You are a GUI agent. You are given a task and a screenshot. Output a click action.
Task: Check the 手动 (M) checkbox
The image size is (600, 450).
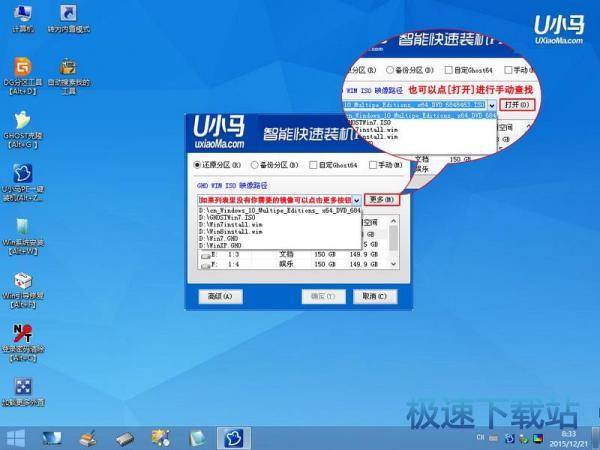tap(373, 165)
